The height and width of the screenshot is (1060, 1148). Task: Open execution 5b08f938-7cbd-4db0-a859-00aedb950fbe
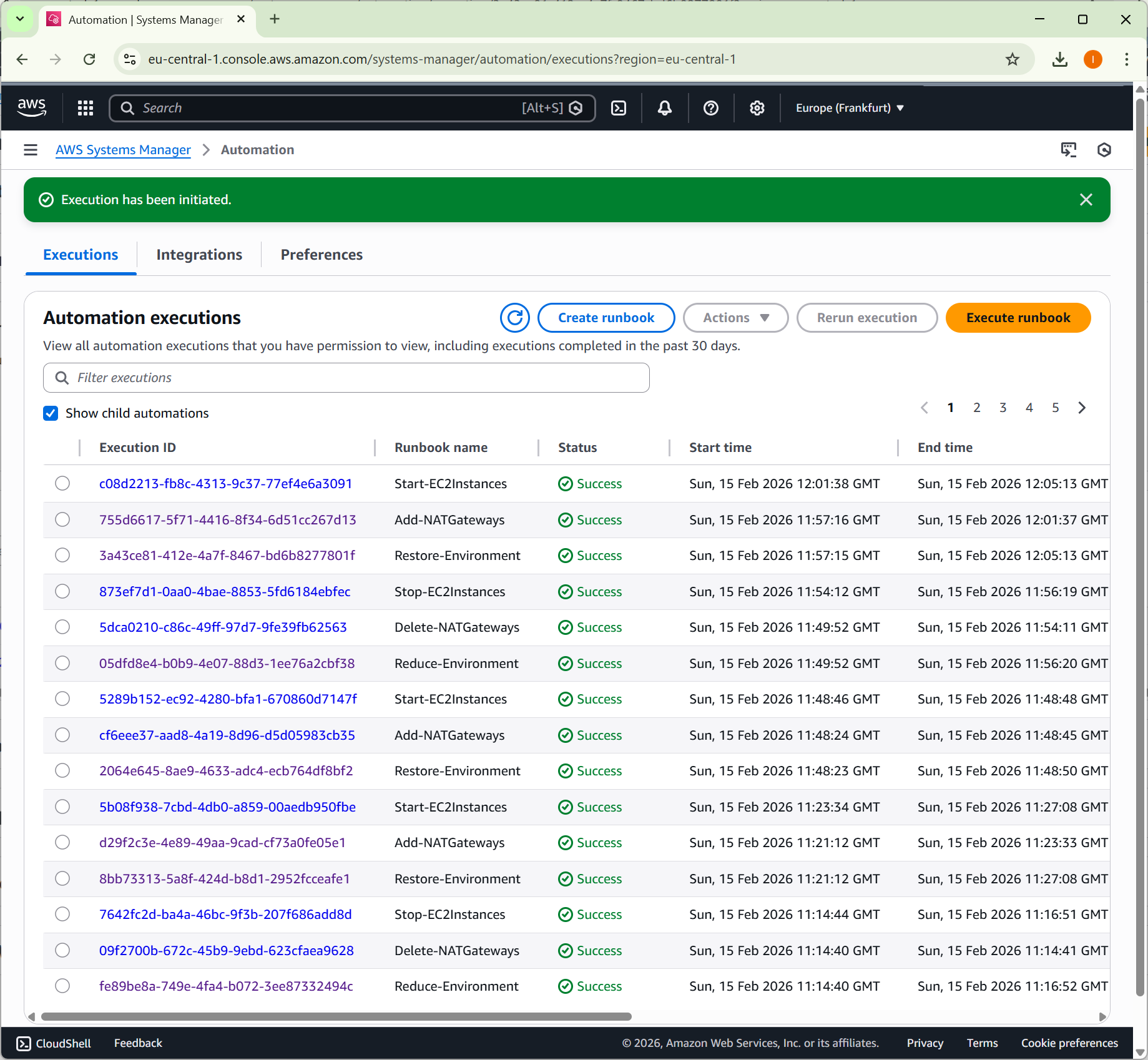click(x=227, y=807)
